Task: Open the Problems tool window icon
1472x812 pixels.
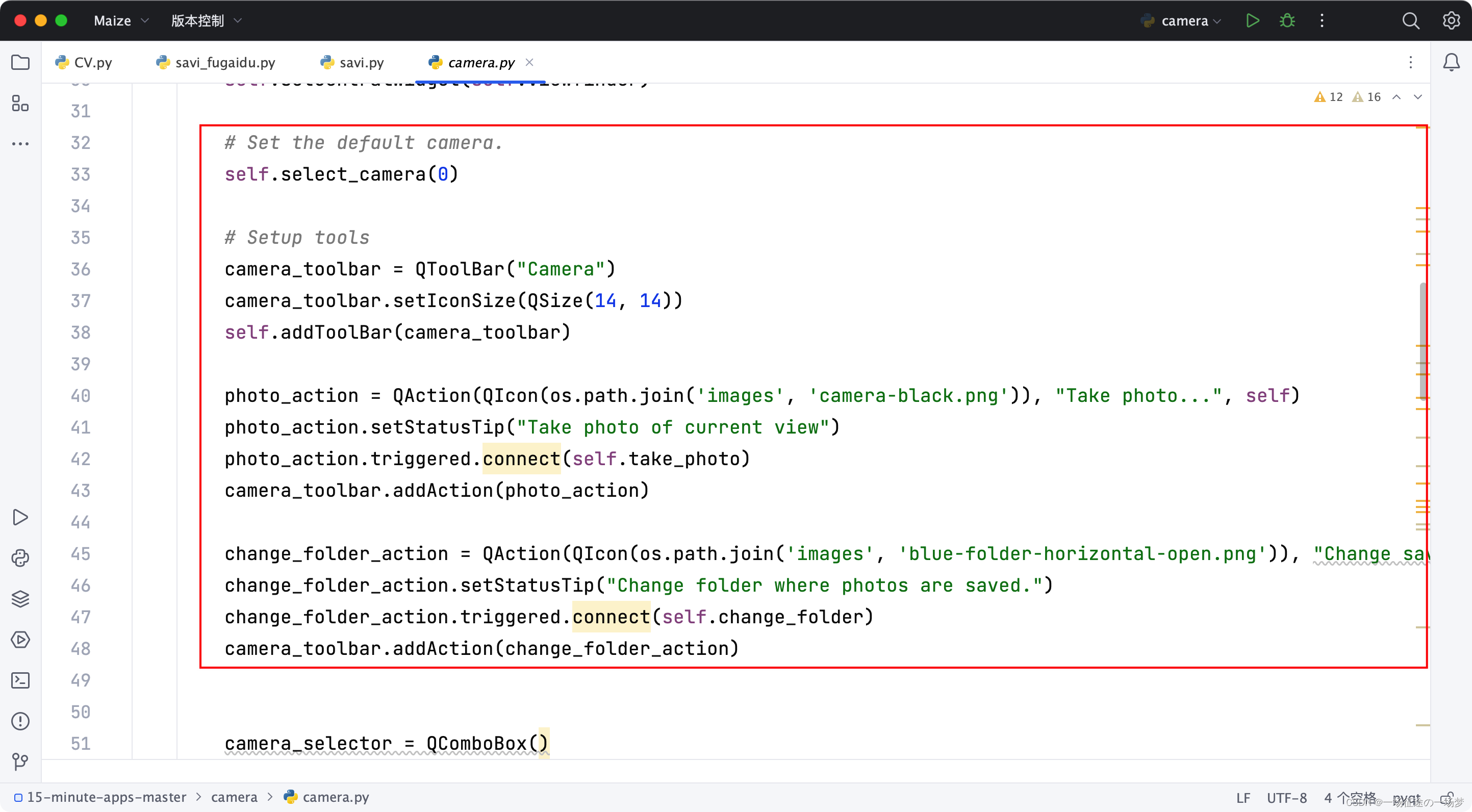Action: point(20,721)
